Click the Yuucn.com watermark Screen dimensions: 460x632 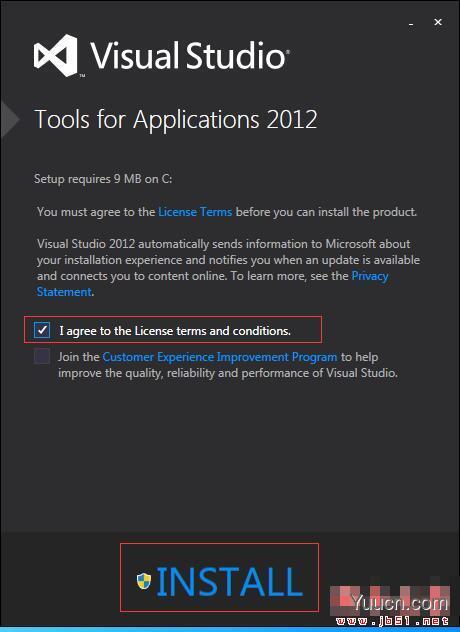pyautogui.click(x=399, y=603)
